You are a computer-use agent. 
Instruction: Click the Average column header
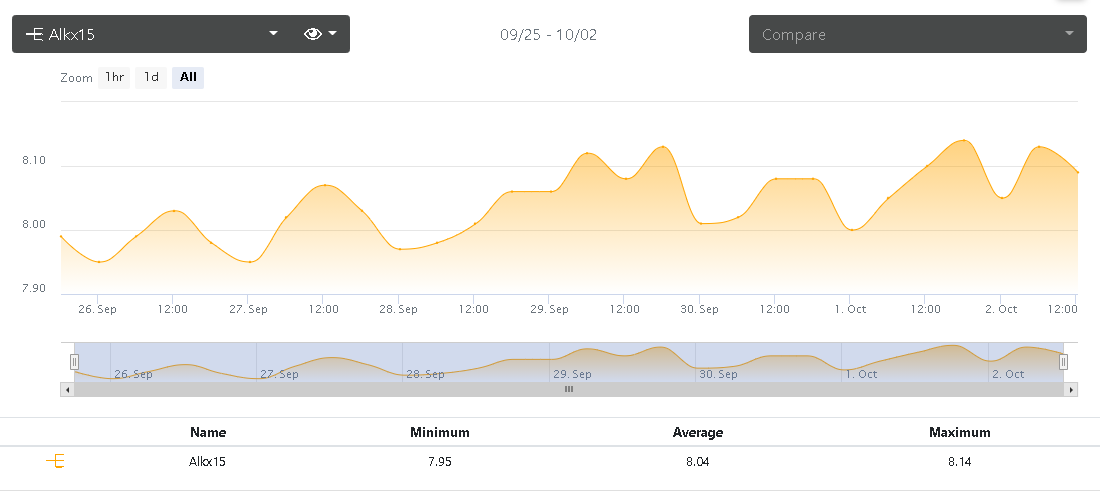pyautogui.click(x=698, y=432)
